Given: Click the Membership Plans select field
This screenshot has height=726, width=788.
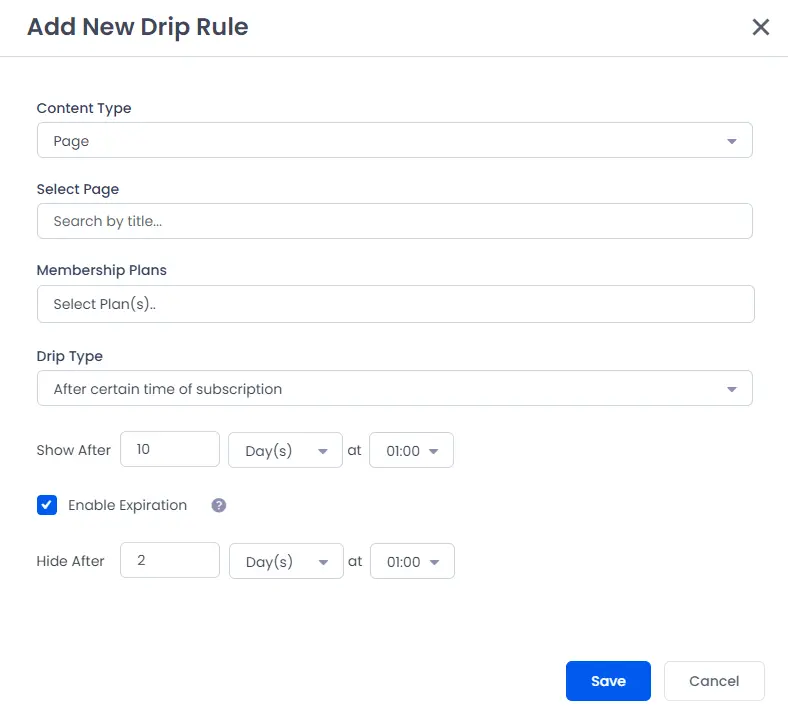Looking at the screenshot, I should [x=394, y=304].
